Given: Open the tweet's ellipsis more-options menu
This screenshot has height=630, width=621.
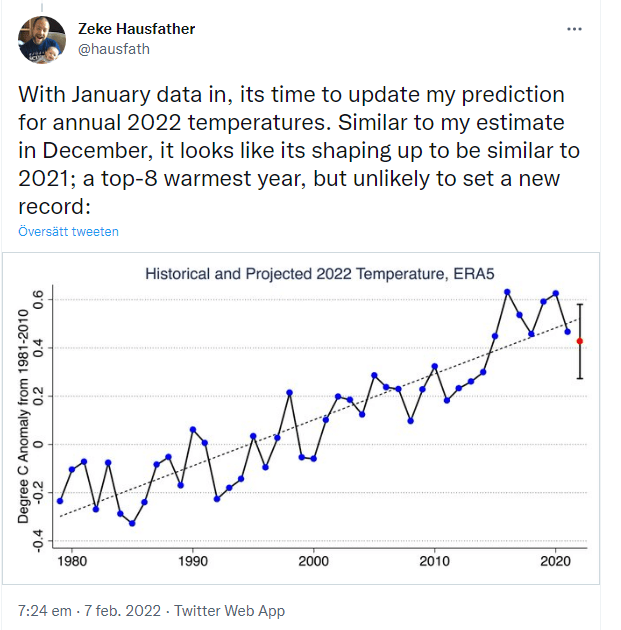Looking at the screenshot, I should (x=574, y=29).
